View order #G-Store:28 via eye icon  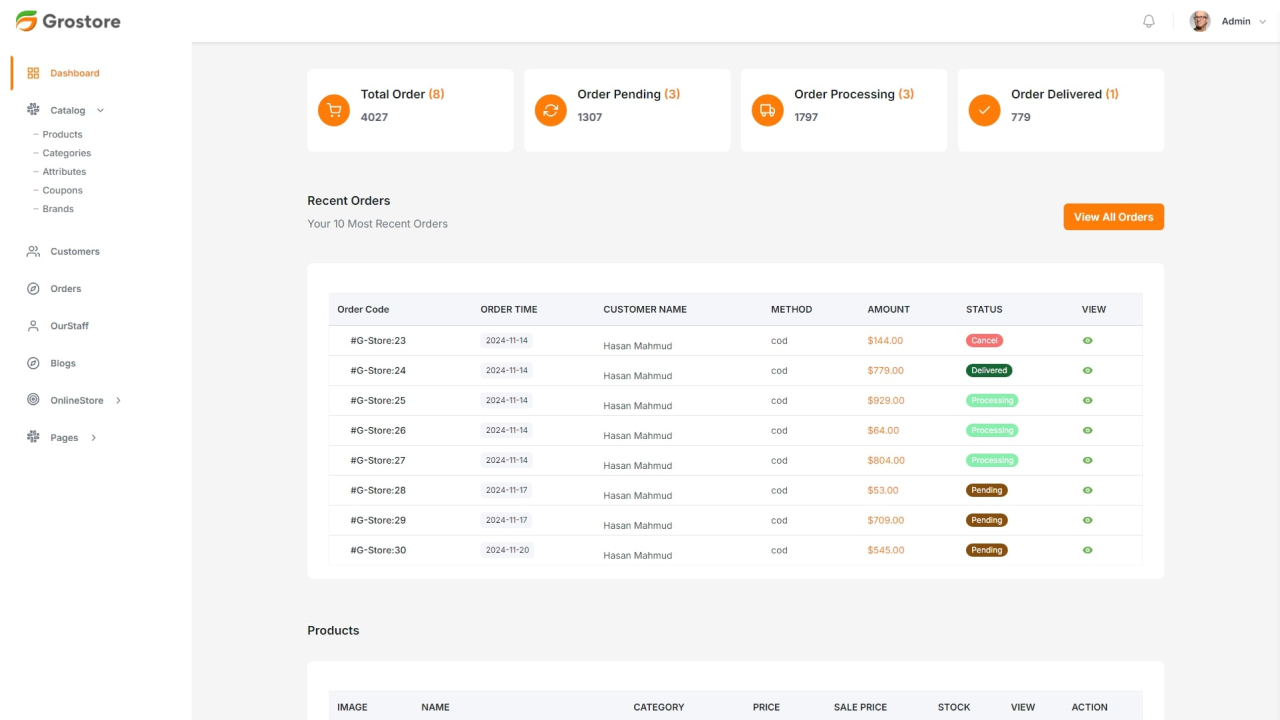click(1087, 491)
